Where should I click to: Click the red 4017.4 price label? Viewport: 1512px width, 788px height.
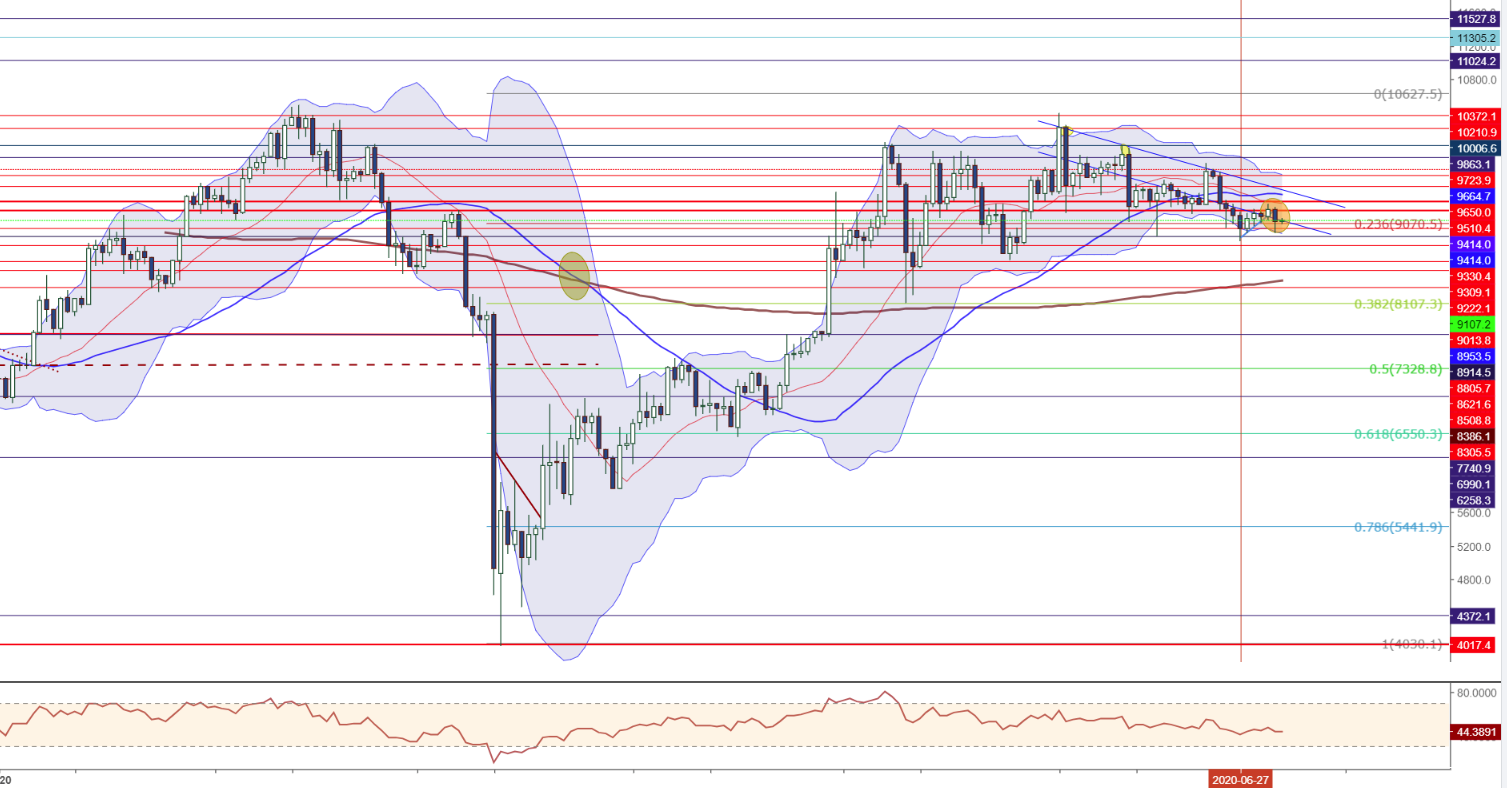[x=1476, y=645]
